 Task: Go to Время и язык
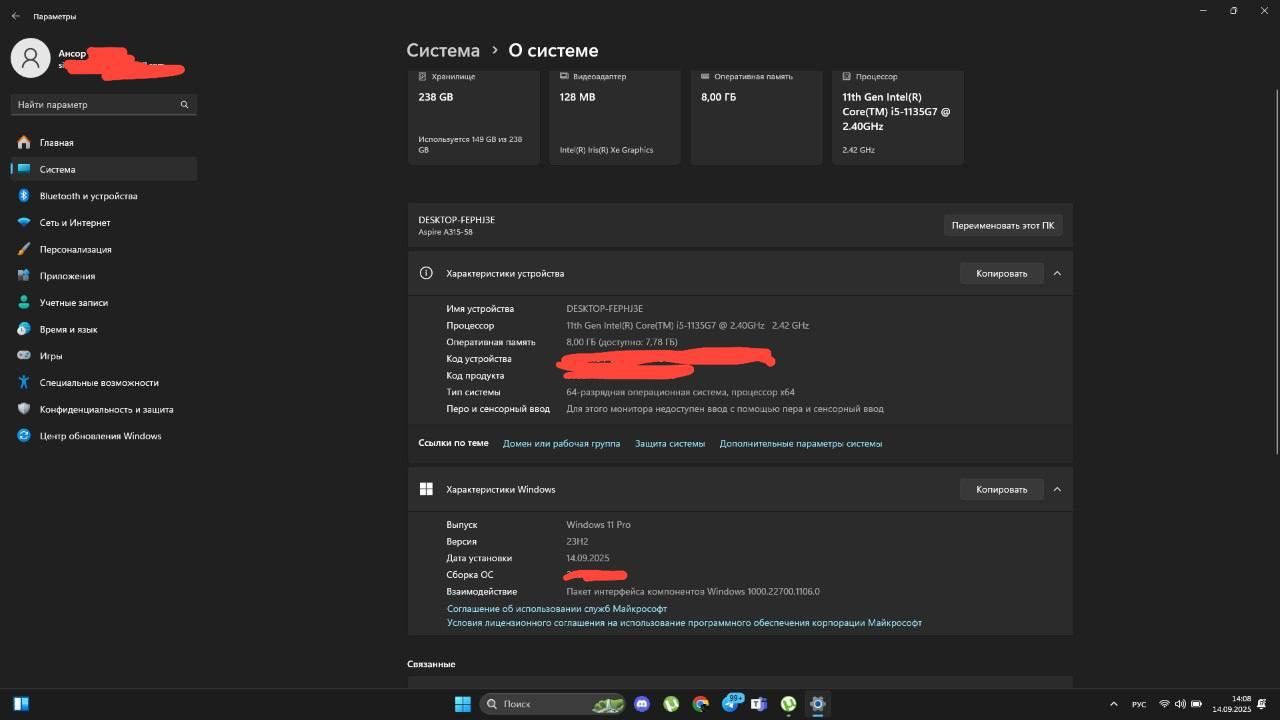(104, 329)
